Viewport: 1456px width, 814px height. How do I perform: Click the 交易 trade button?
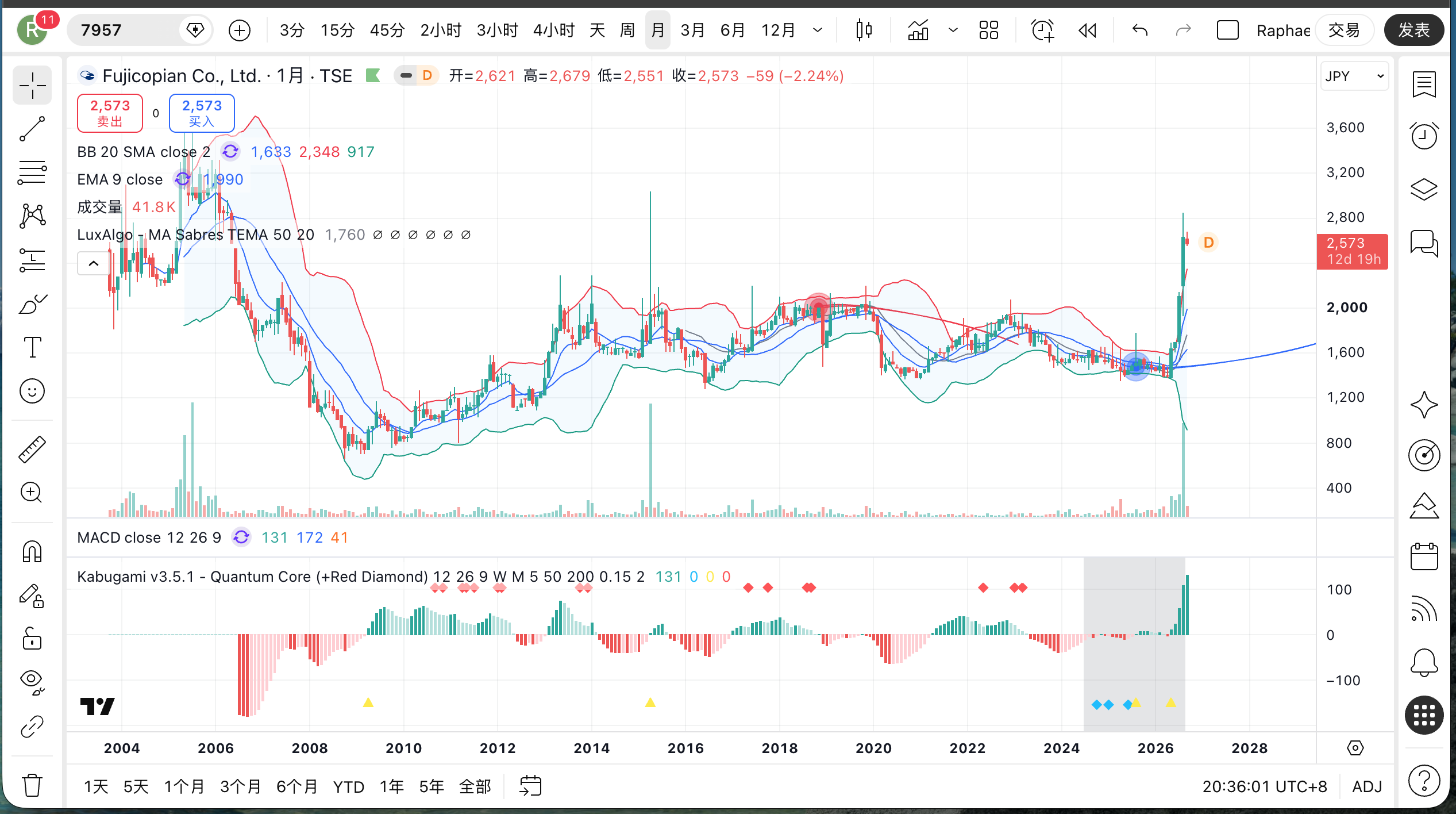coord(1343,30)
